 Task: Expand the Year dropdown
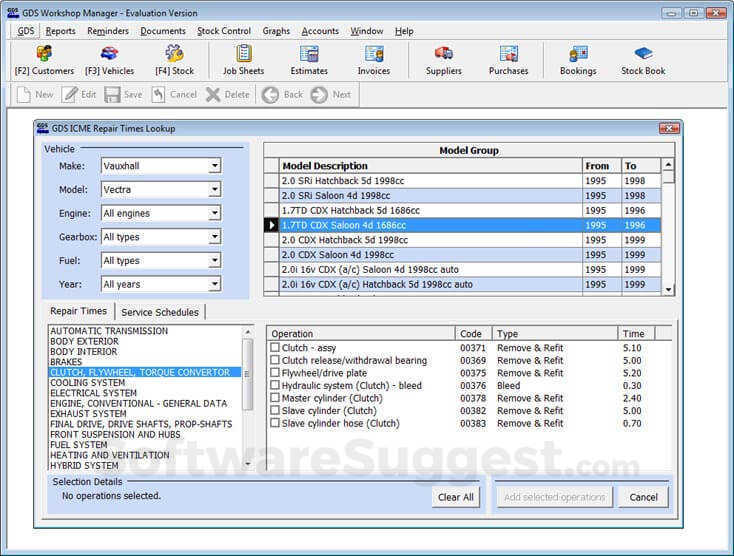click(x=215, y=285)
